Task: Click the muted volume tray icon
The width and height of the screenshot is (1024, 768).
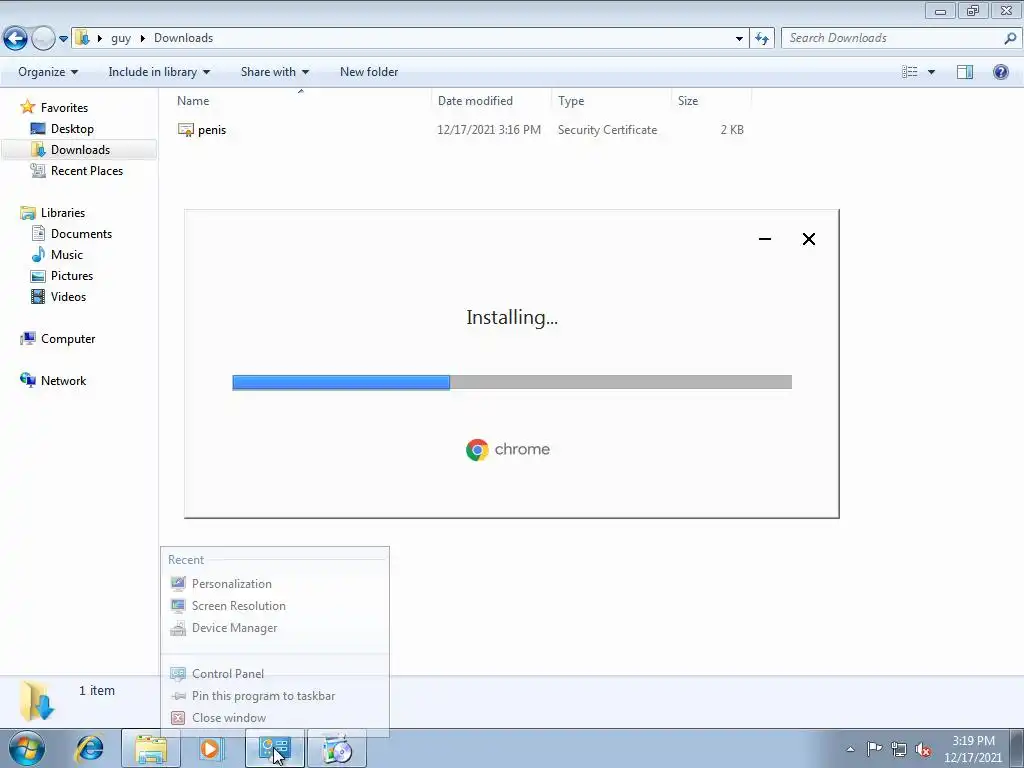Action: [923, 749]
